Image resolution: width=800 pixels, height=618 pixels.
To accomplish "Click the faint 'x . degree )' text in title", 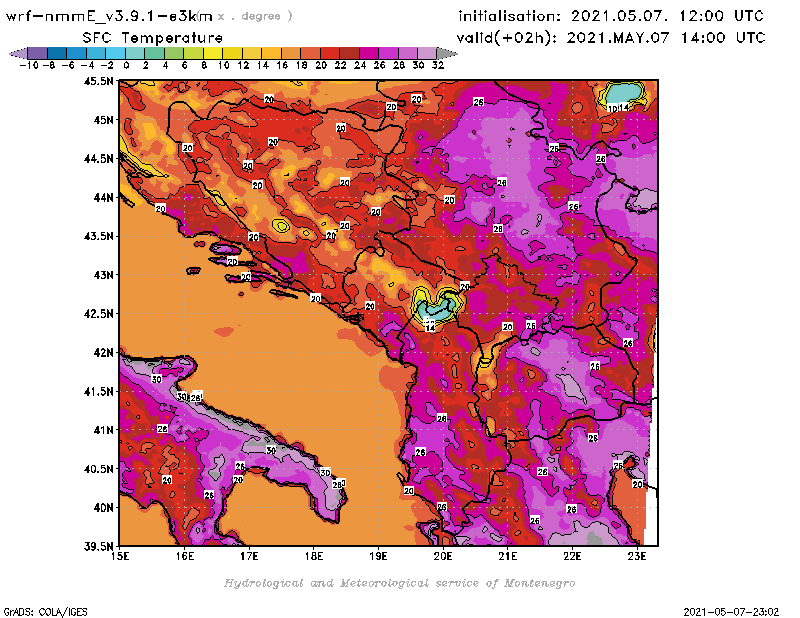I will (x=255, y=16).
